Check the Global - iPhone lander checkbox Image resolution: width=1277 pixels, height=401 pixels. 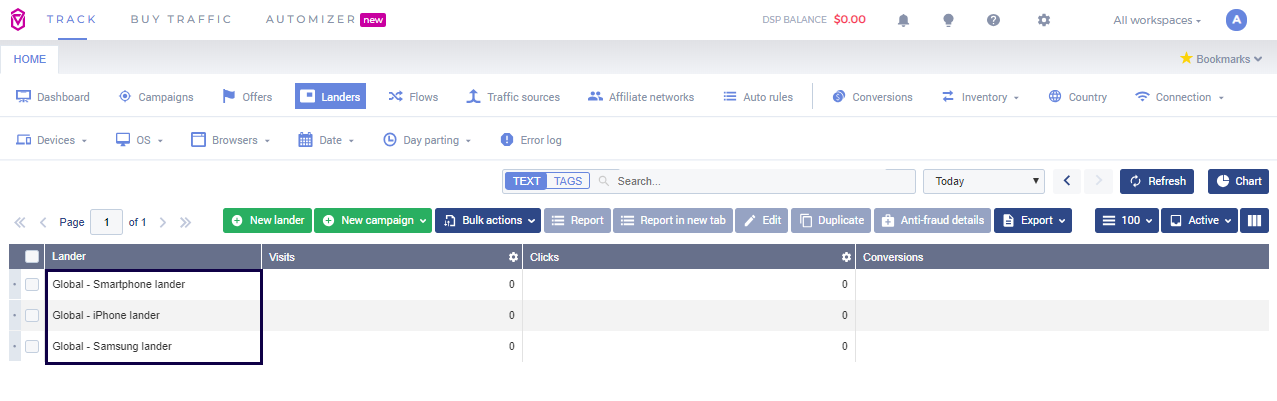click(x=32, y=316)
